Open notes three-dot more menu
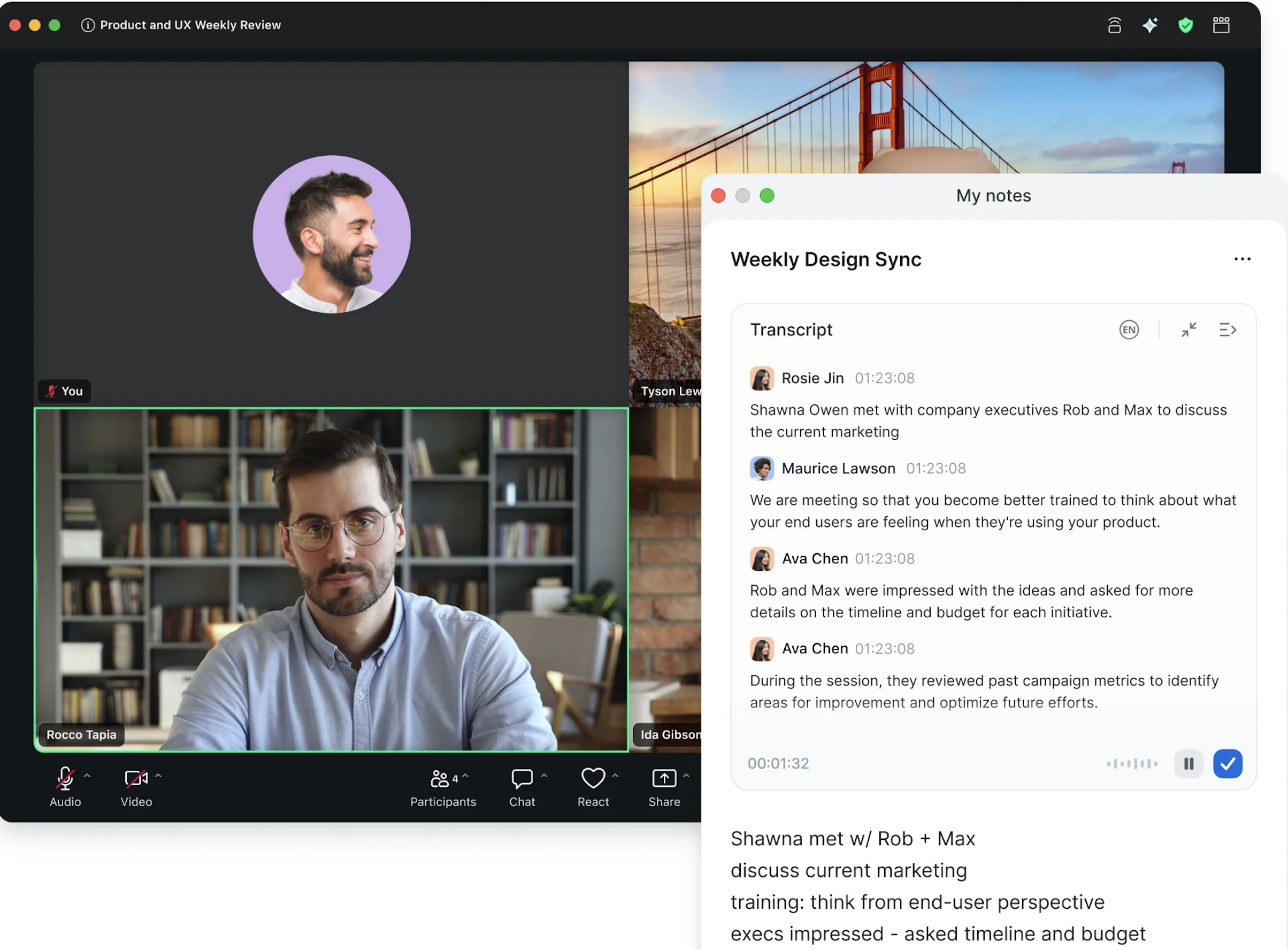1288x950 pixels. (x=1242, y=259)
